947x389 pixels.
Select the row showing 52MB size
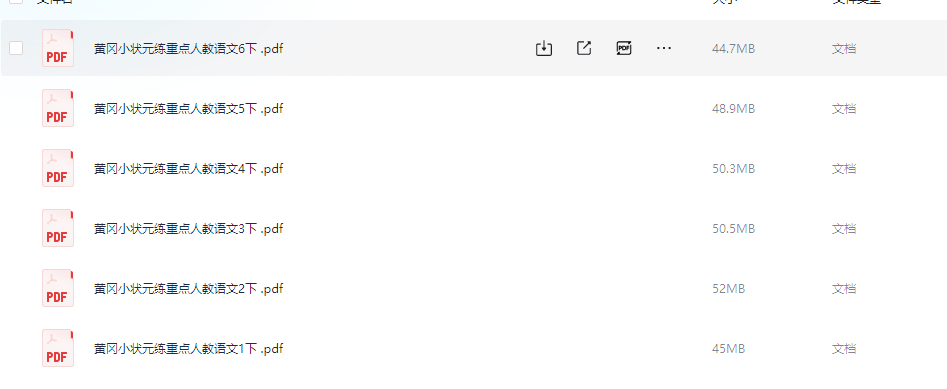pyautogui.click(x=474, y=289)
